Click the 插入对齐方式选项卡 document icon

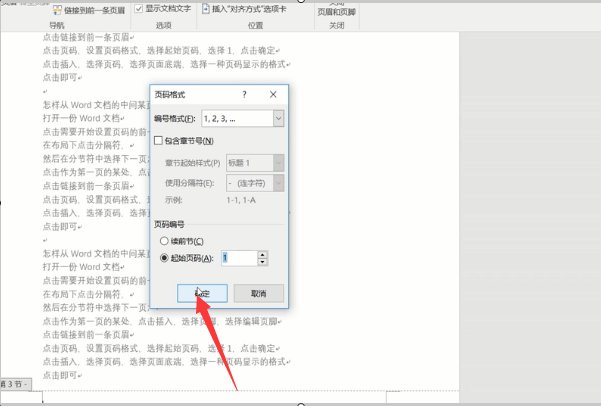[x=206, y=8]
